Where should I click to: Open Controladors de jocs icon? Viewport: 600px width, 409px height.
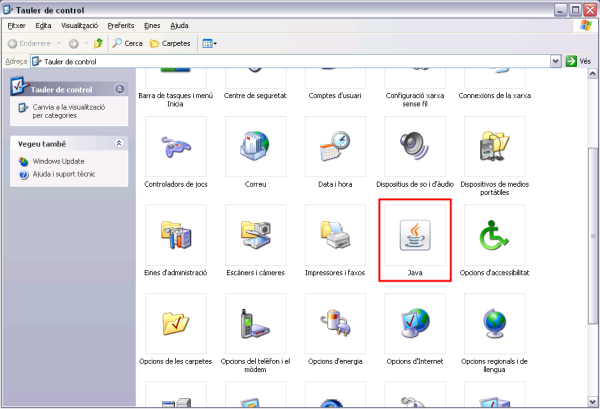175,150
